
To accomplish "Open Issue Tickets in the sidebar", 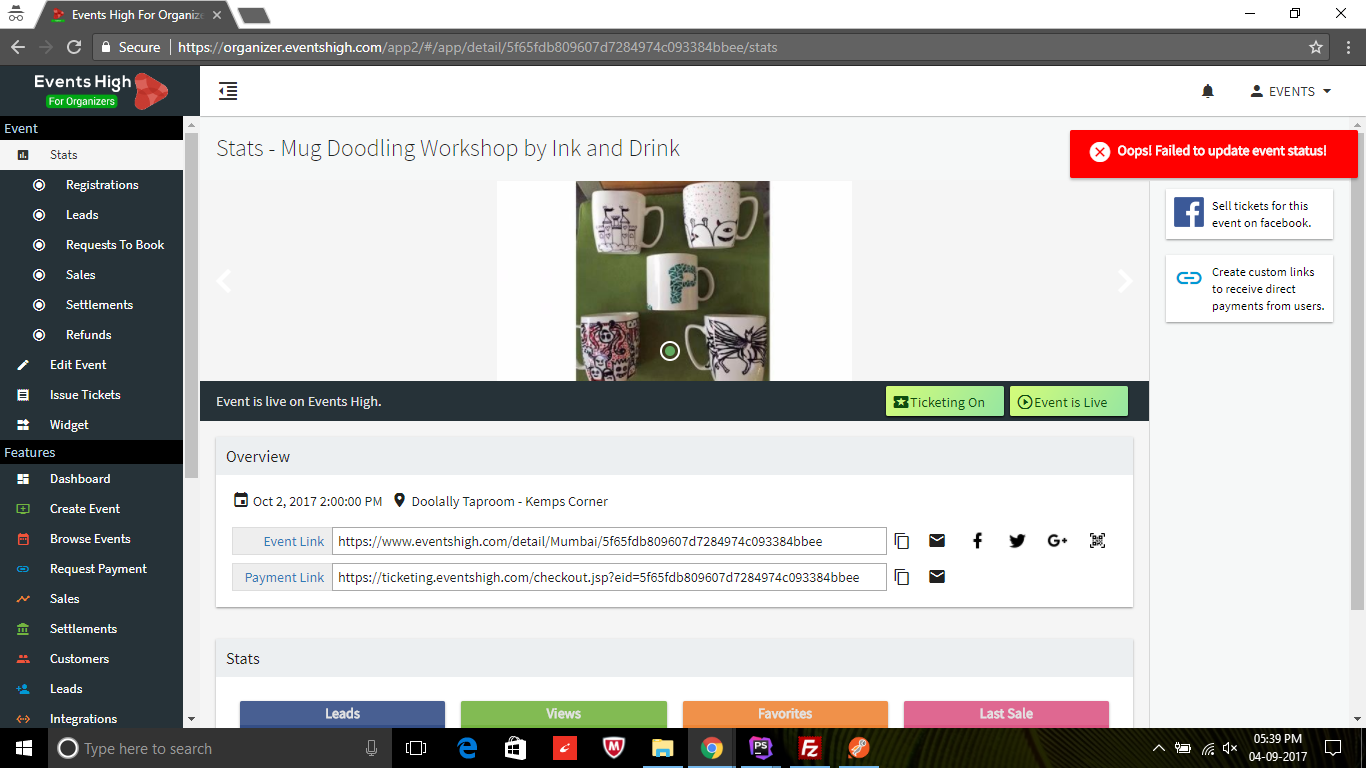I will point(92,395).
